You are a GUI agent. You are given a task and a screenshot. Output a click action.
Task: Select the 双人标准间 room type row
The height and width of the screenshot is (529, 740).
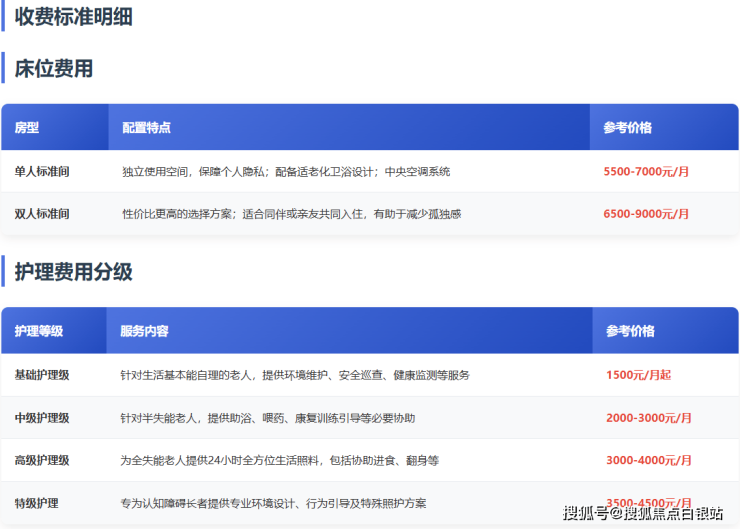tap(42, 214)
